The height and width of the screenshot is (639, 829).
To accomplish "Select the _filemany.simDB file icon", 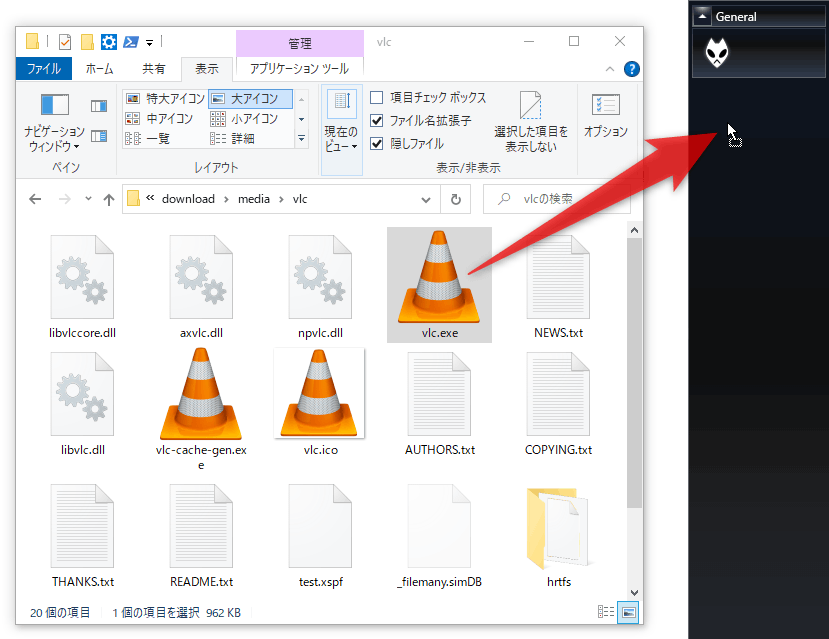I will pos(439,526).
